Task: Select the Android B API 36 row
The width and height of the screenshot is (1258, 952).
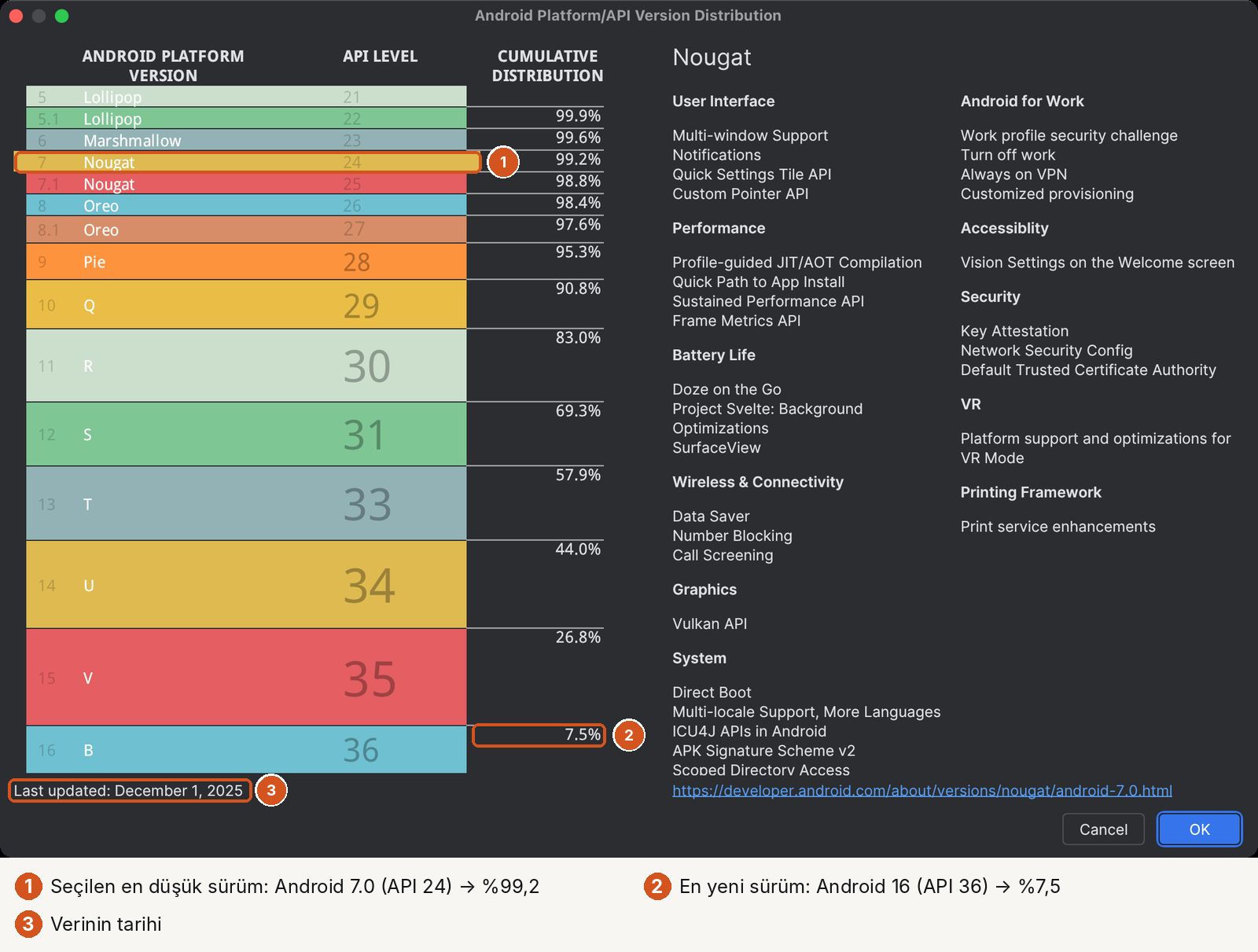Action: click(x=246, y=750)
